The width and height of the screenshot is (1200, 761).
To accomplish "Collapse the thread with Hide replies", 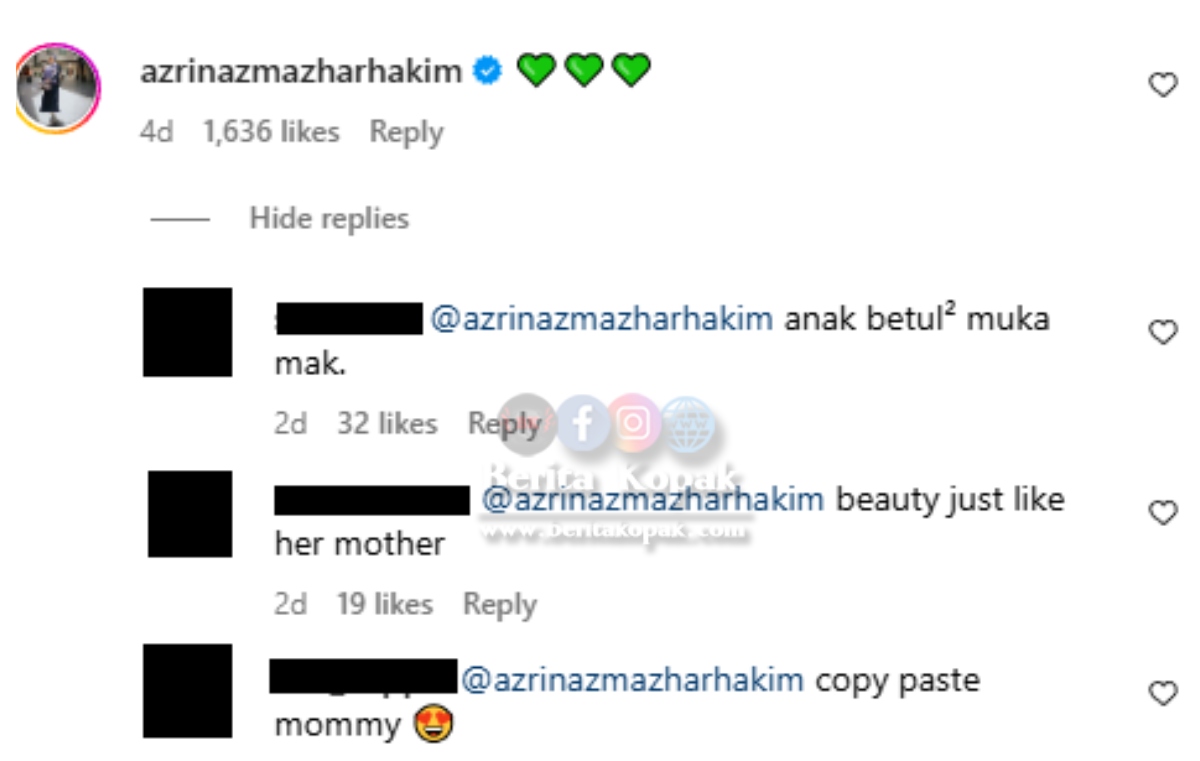I will 329,218.
